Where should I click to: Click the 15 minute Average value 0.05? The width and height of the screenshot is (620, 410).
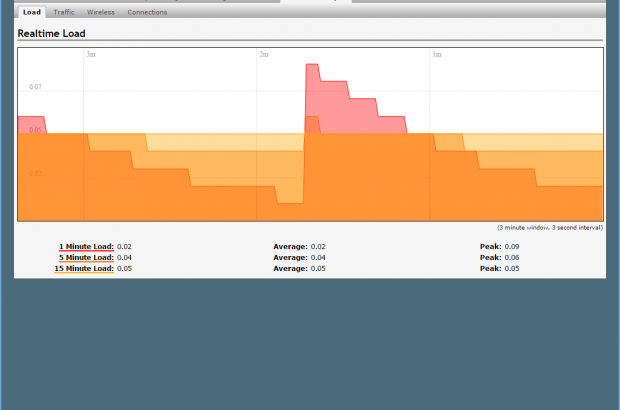point(318,269)
